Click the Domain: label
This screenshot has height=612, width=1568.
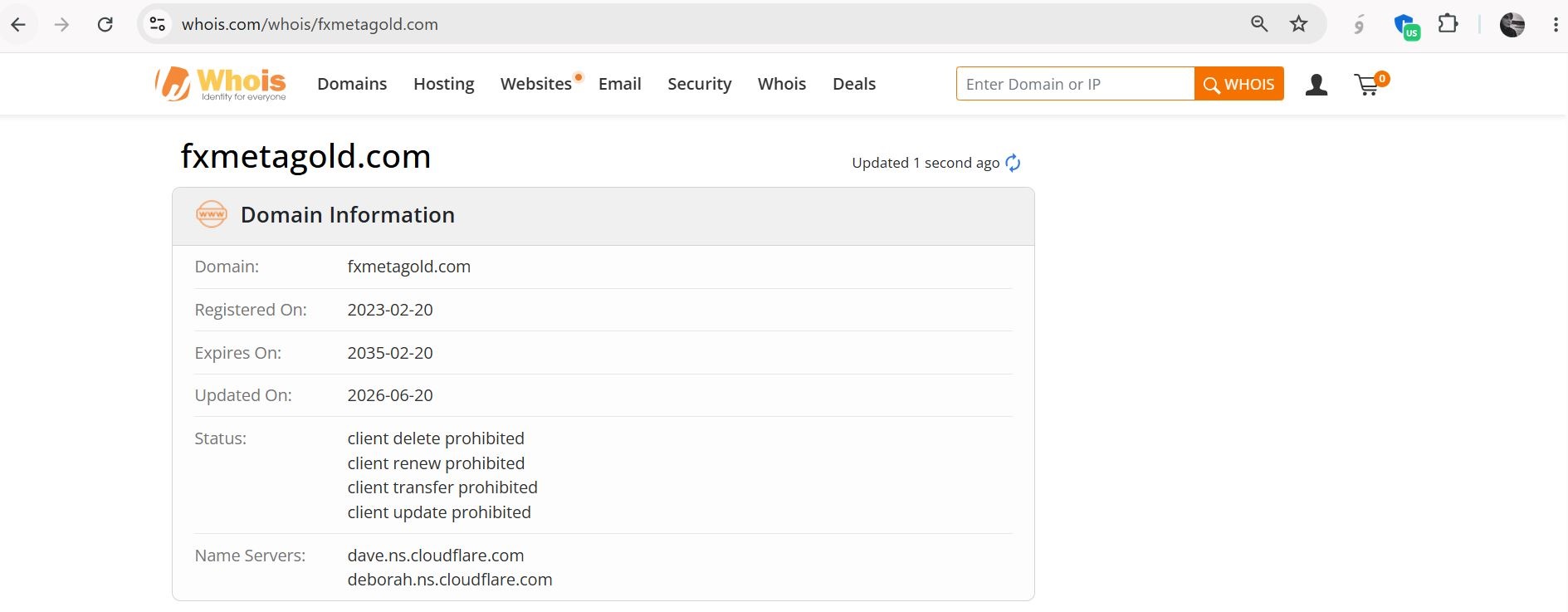click(227, 267)
